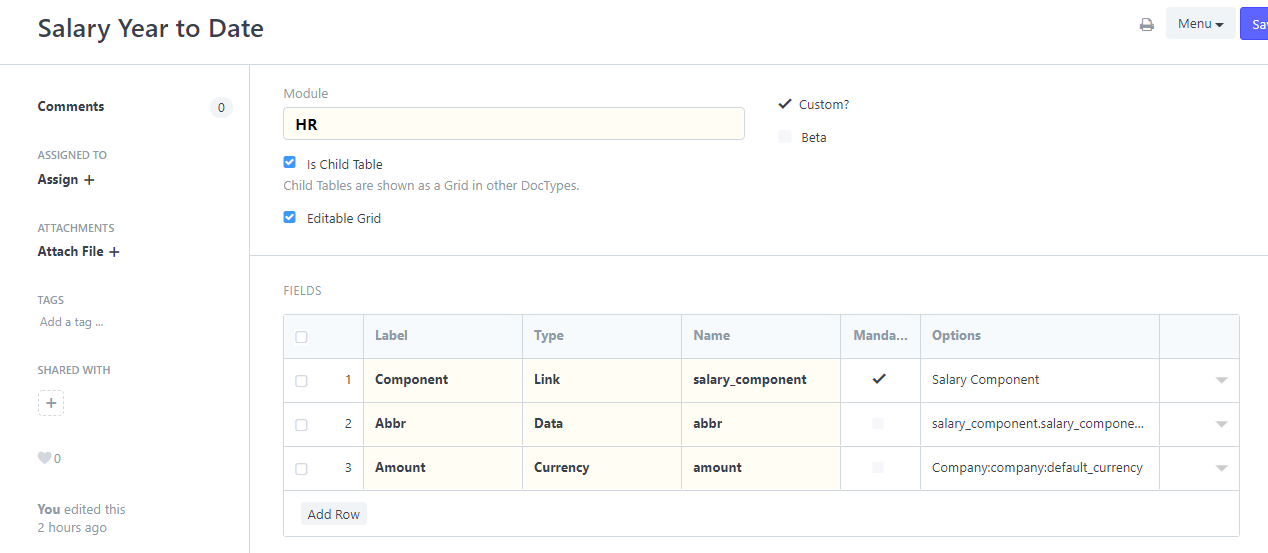Toggle the Custom? checkmark
This screenshot has height=553, width=1268.
pyautogui.click(x=785, y=104)
